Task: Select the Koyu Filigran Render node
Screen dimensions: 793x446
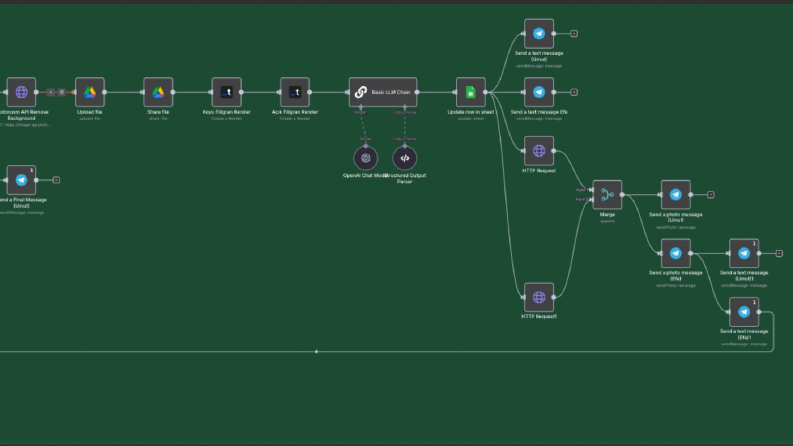Action: (227, 92)
